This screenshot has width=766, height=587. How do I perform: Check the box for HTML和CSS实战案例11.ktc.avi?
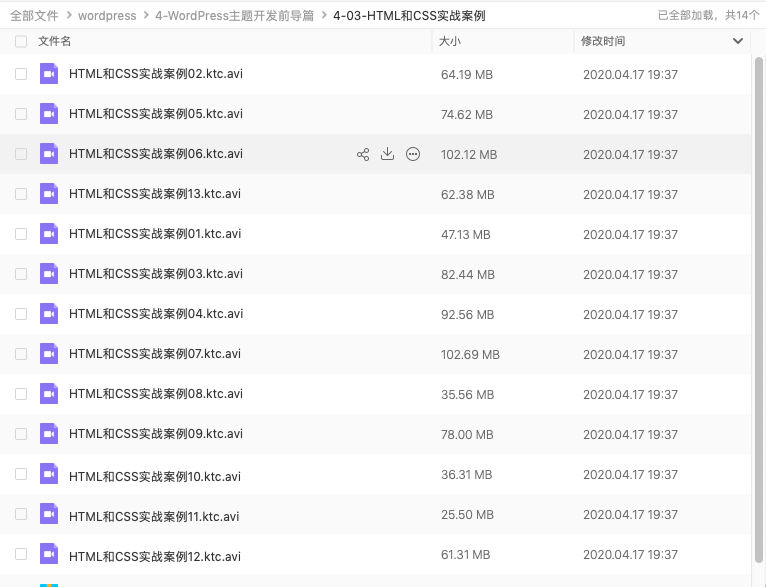pyautogui.click(x=21, y=514)
